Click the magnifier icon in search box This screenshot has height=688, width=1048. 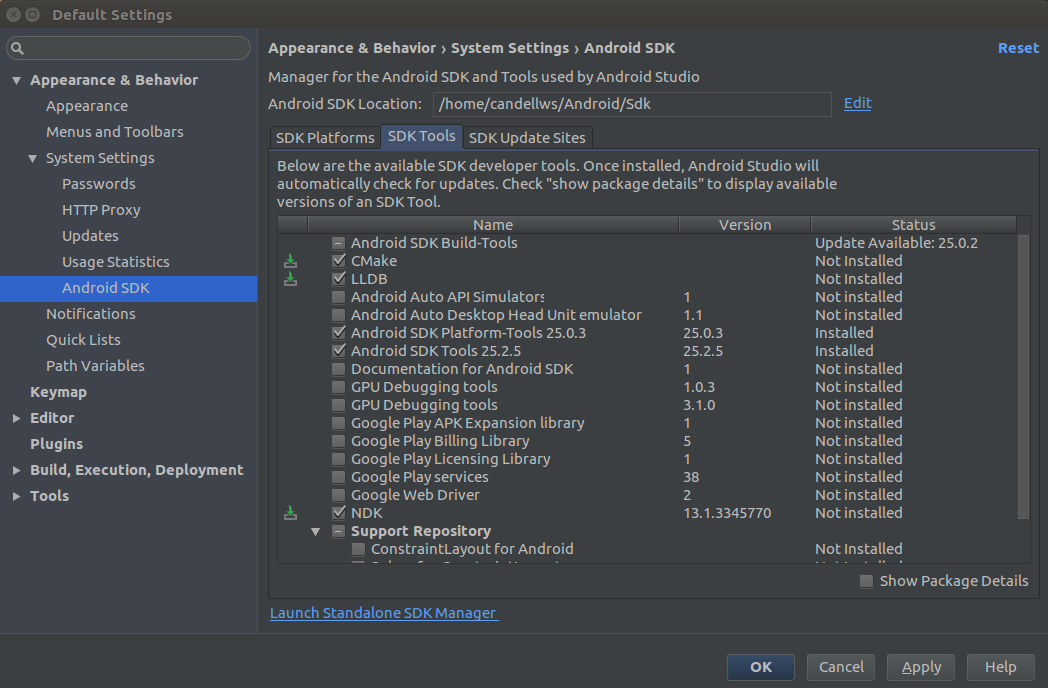click(x=17, y=48)
